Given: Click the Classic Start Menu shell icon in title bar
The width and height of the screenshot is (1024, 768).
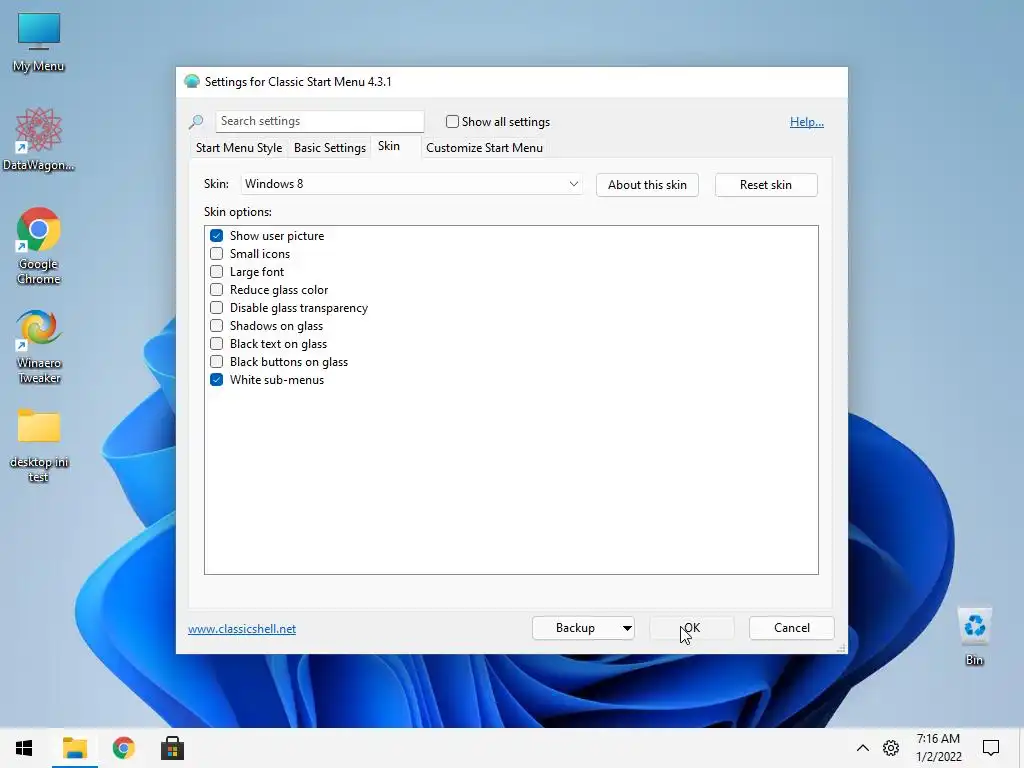Looking at the screenshot, I should 191,82.
